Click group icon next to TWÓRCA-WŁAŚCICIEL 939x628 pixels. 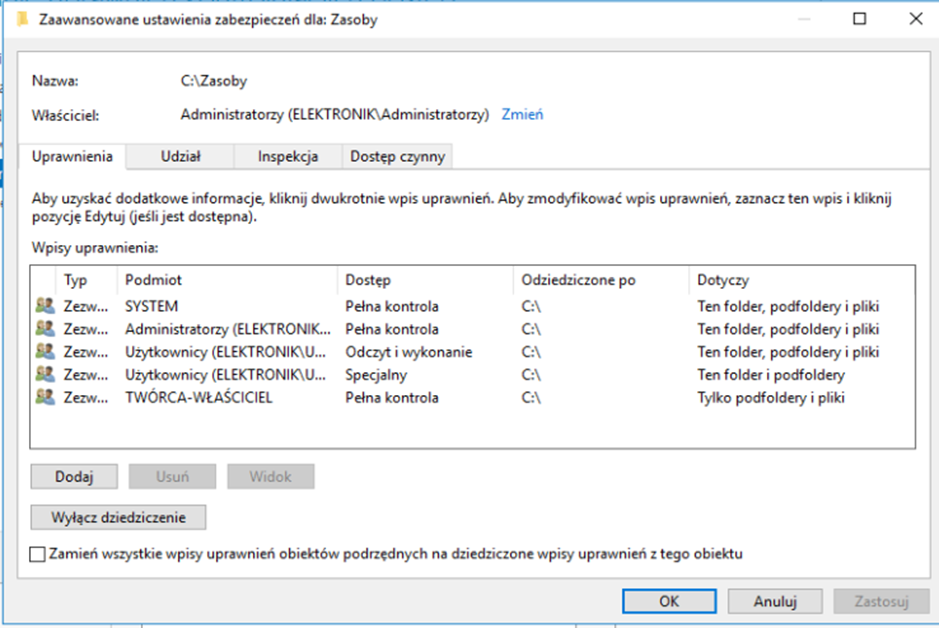click(44, 397)
